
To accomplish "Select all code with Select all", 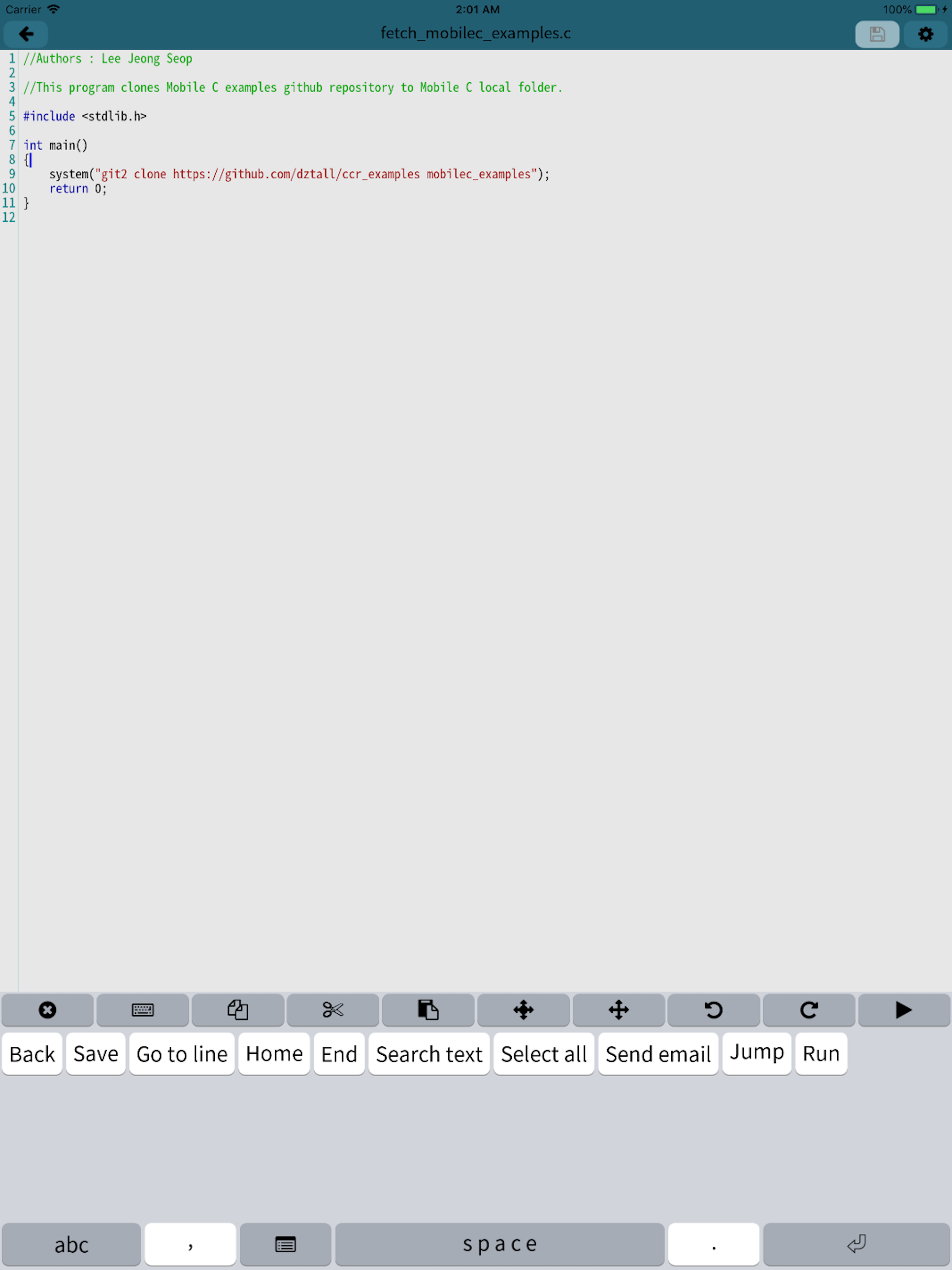I will 543,1054.
